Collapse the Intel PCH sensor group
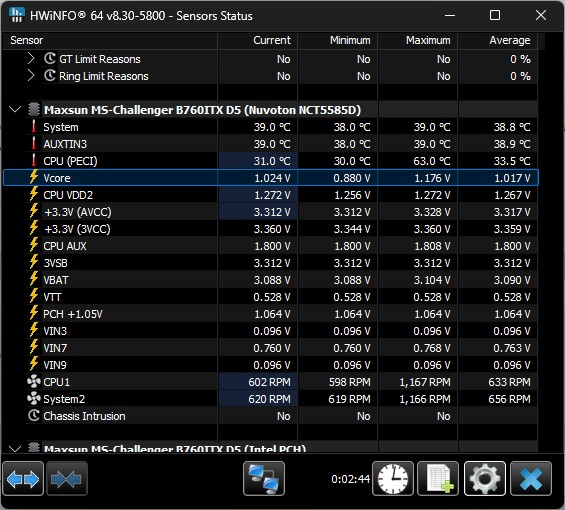The width and height of the screenshot is (565, 510). click(15, 449)
